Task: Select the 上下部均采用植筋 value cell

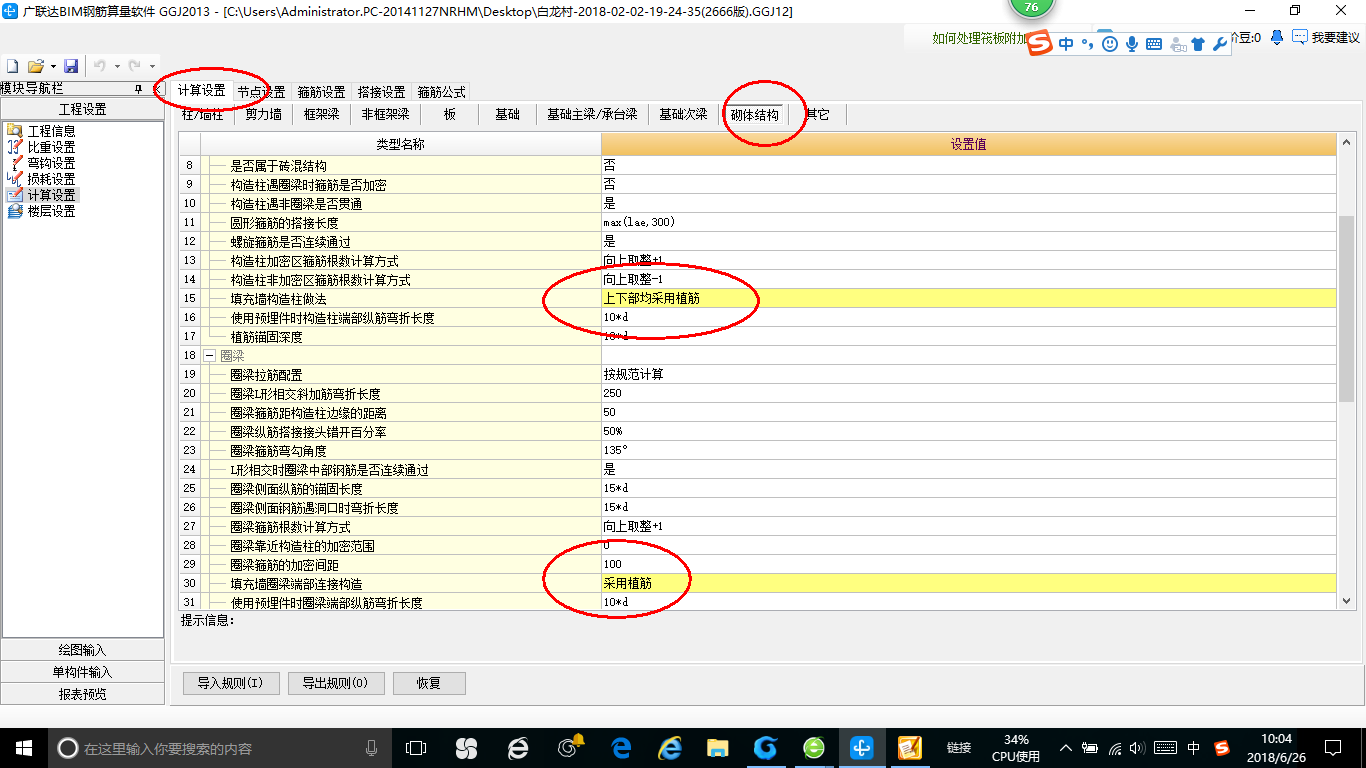Action: coord(968,298)
